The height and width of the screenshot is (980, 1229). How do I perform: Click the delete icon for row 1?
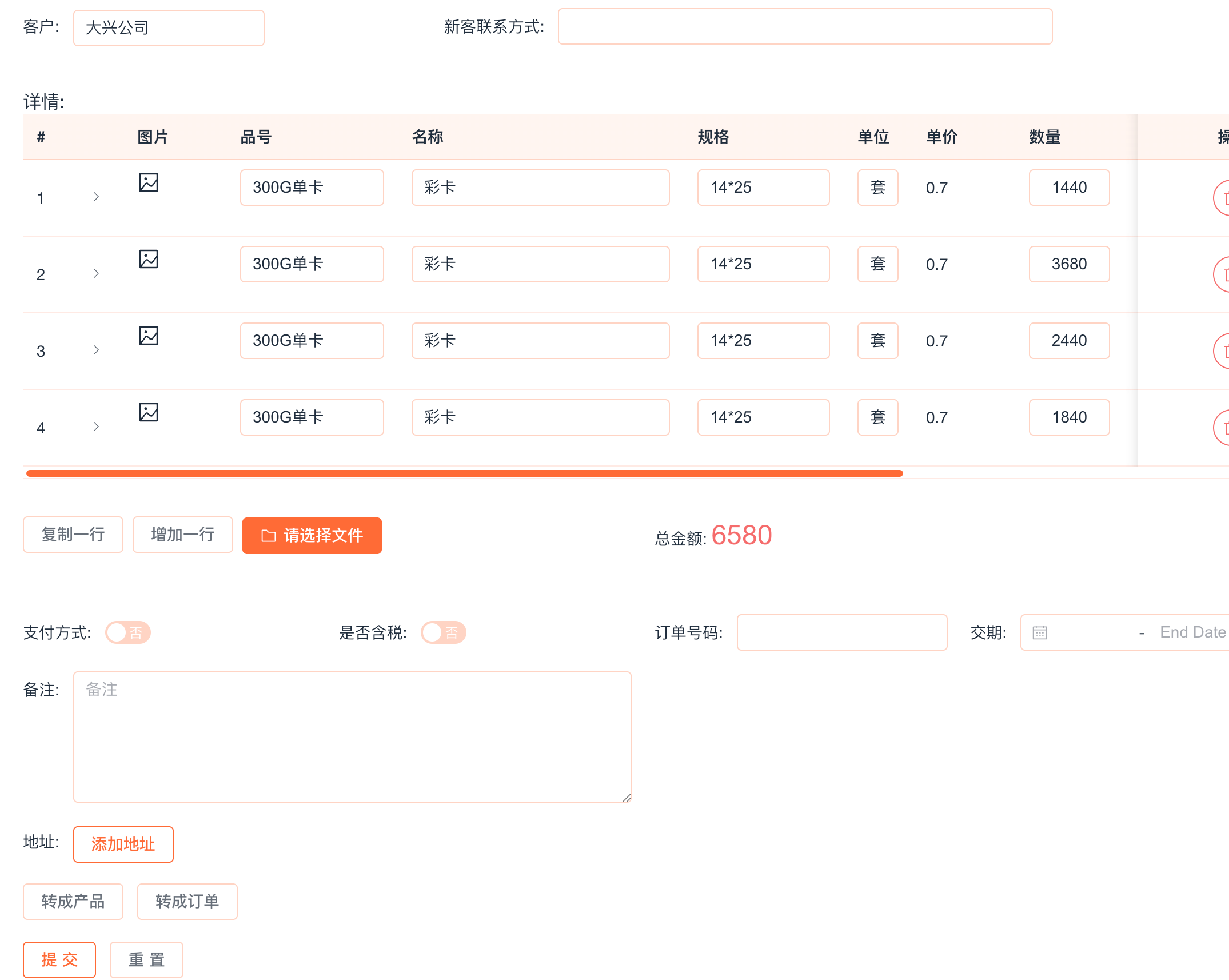tap(1224, 198)
